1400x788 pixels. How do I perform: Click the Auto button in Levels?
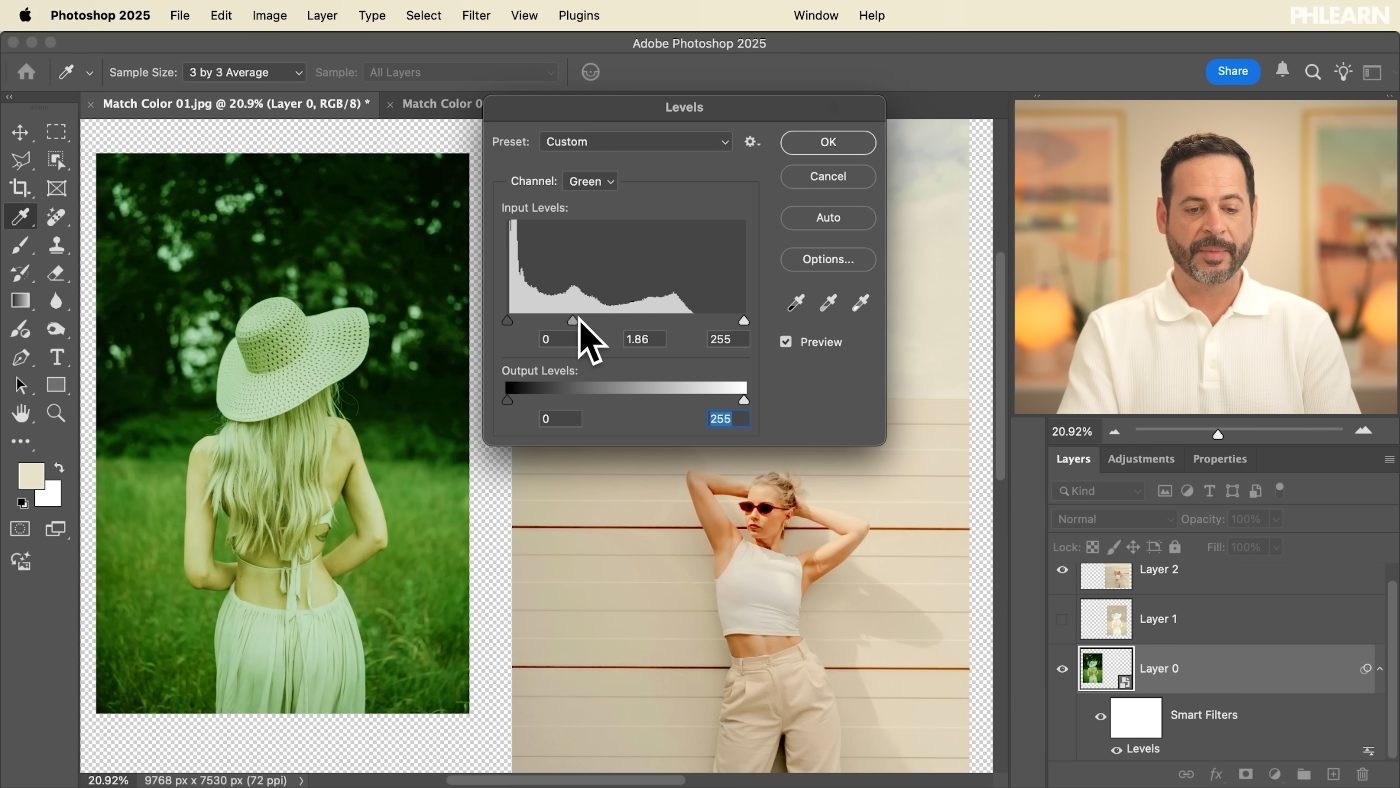[x=828, y=217]
